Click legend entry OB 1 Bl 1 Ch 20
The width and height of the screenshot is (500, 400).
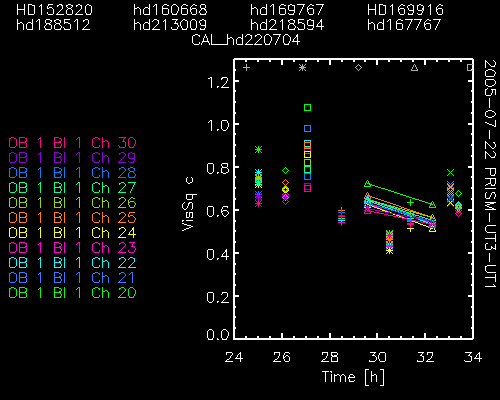pos(72,293)
